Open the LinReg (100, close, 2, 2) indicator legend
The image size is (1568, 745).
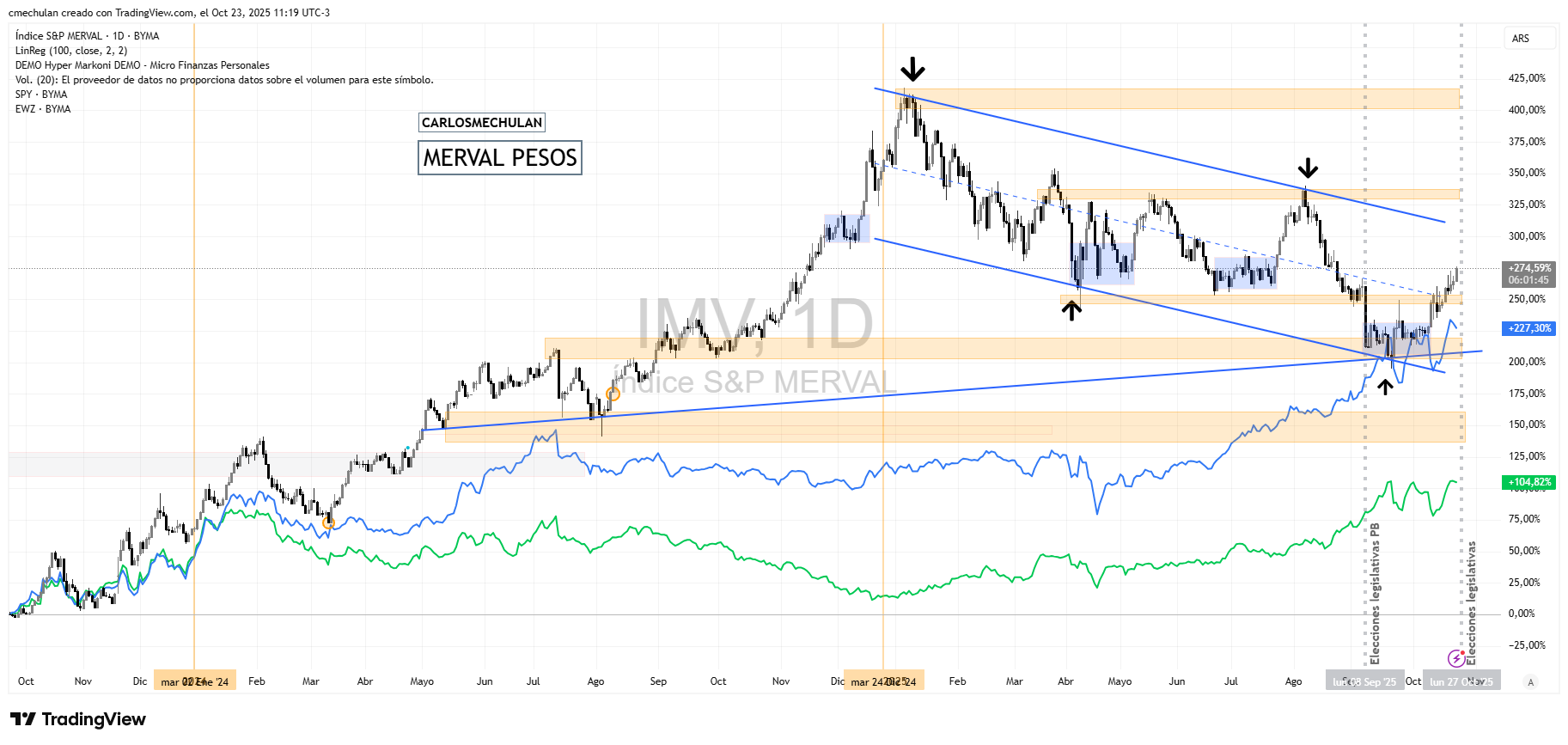pos(71,51)
